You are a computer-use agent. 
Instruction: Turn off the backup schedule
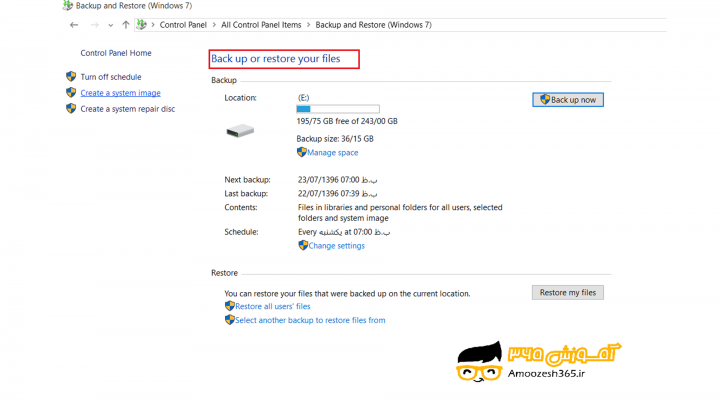tap(111, 77)
